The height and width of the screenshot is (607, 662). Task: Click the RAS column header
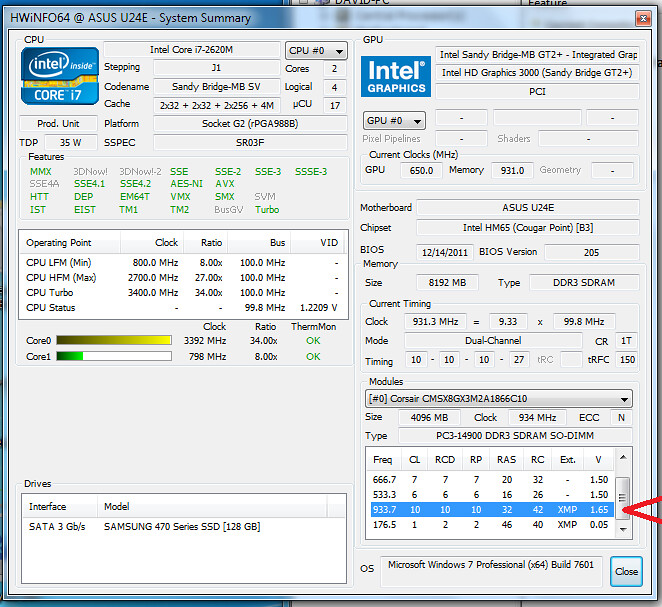click(x=507, y=459)
